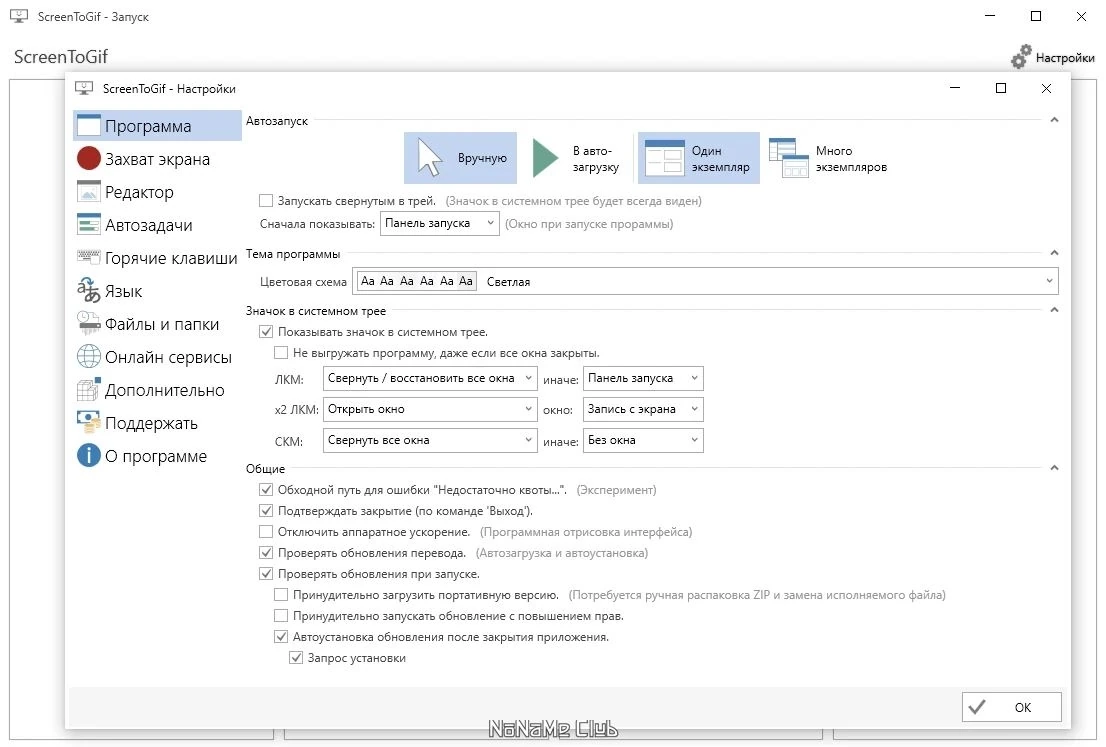Click the Один экземпляр window icon
This screenshot has width=1106, height=747.
coord(664,158)
